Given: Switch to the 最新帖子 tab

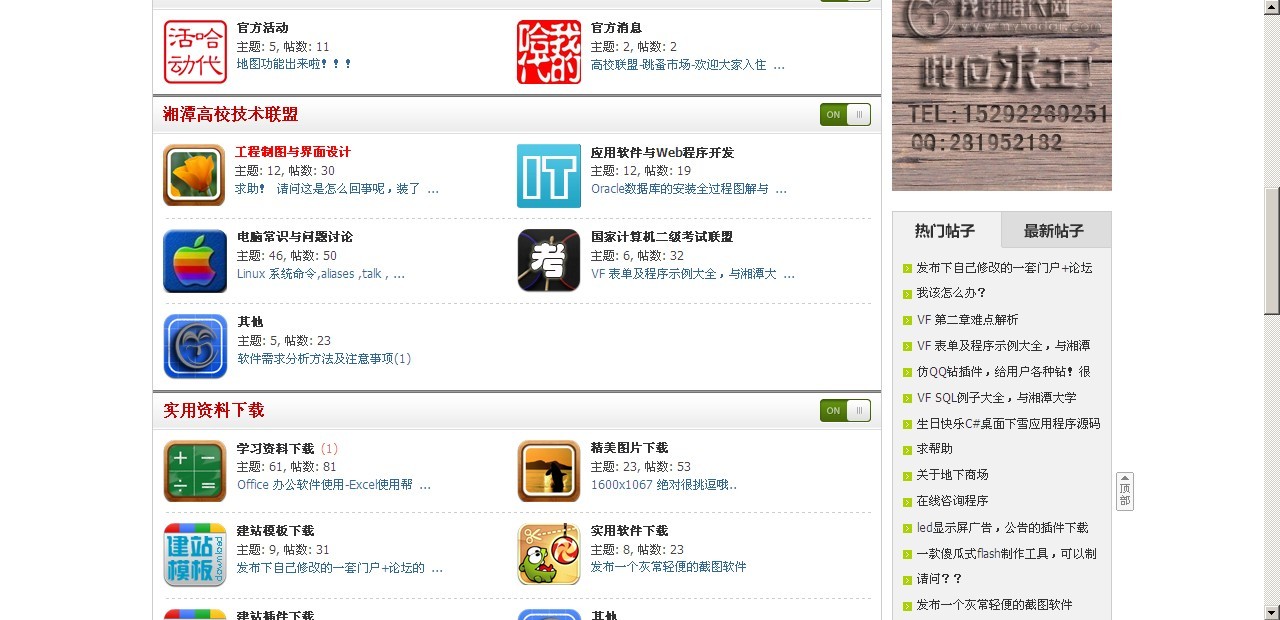Looking at the screenshot, I should [x=1054, y=231].
